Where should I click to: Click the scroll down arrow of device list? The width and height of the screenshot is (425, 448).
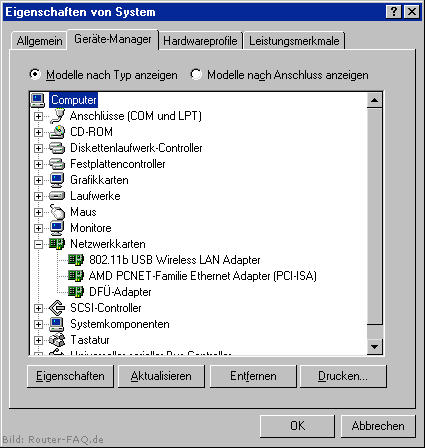pyautogui.click(x=374, y=347)
